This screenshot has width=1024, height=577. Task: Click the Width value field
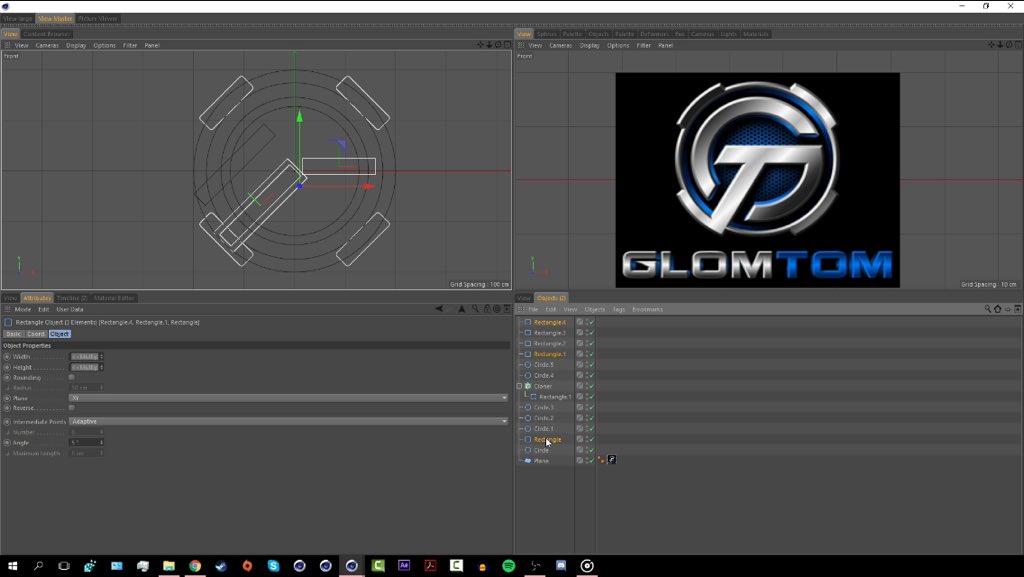click(x=84, y=357)
